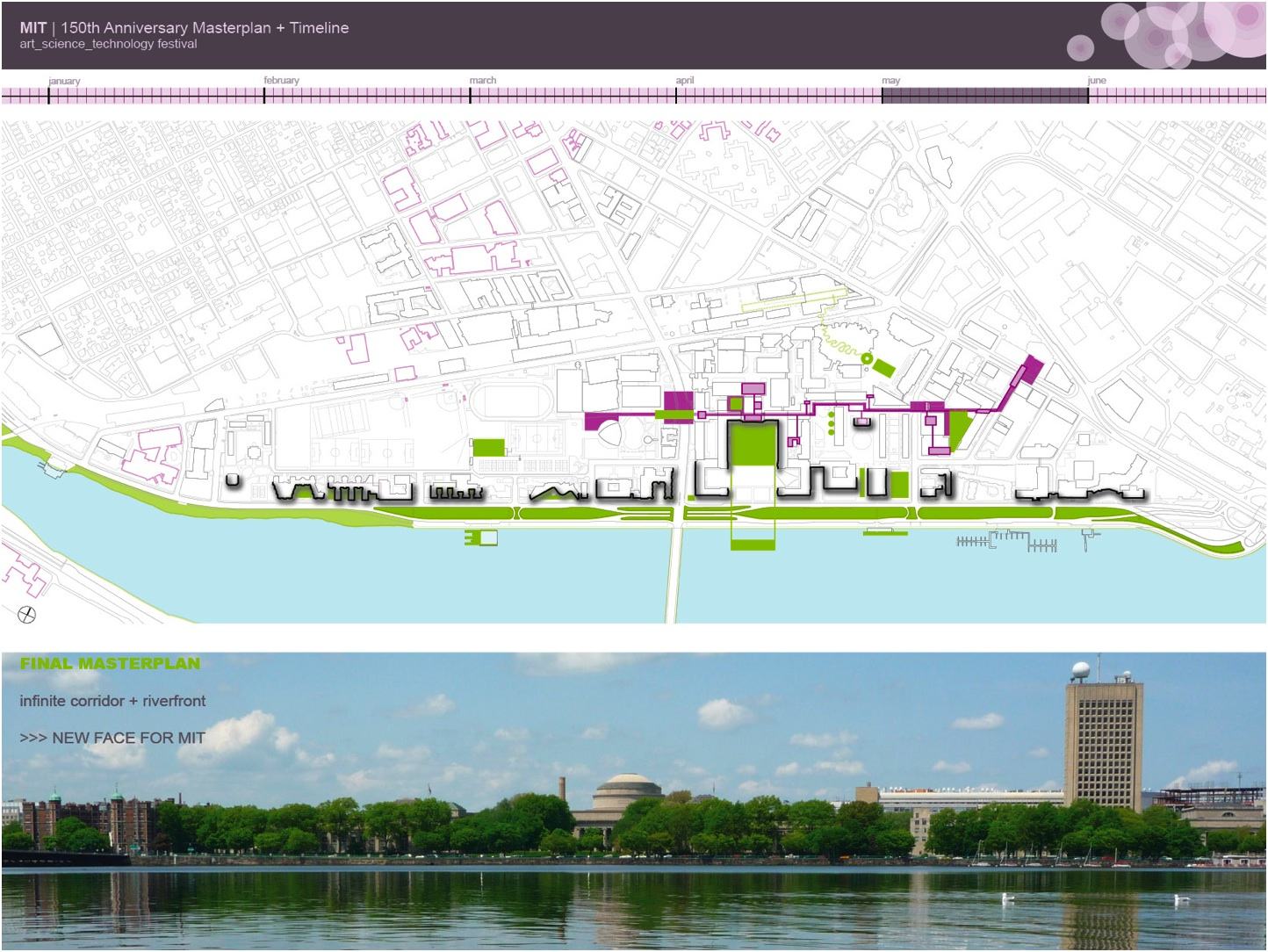1268x952 pixels.
Task: Click the 'MIT | 150th Anniversary Masterplan + Timeline' title
Action: [184, 27]
